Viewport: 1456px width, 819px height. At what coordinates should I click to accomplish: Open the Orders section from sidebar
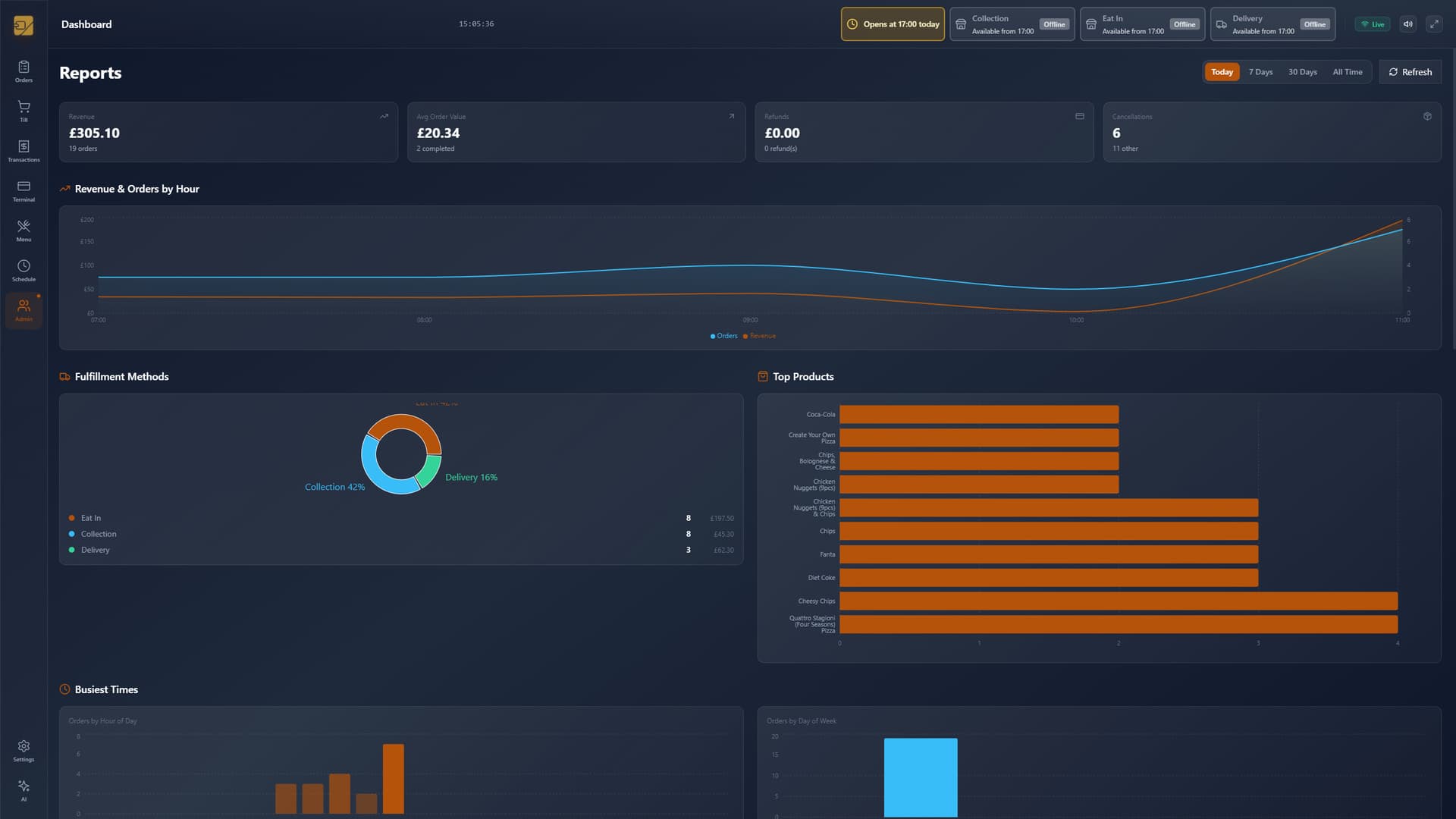pos(24,71)
